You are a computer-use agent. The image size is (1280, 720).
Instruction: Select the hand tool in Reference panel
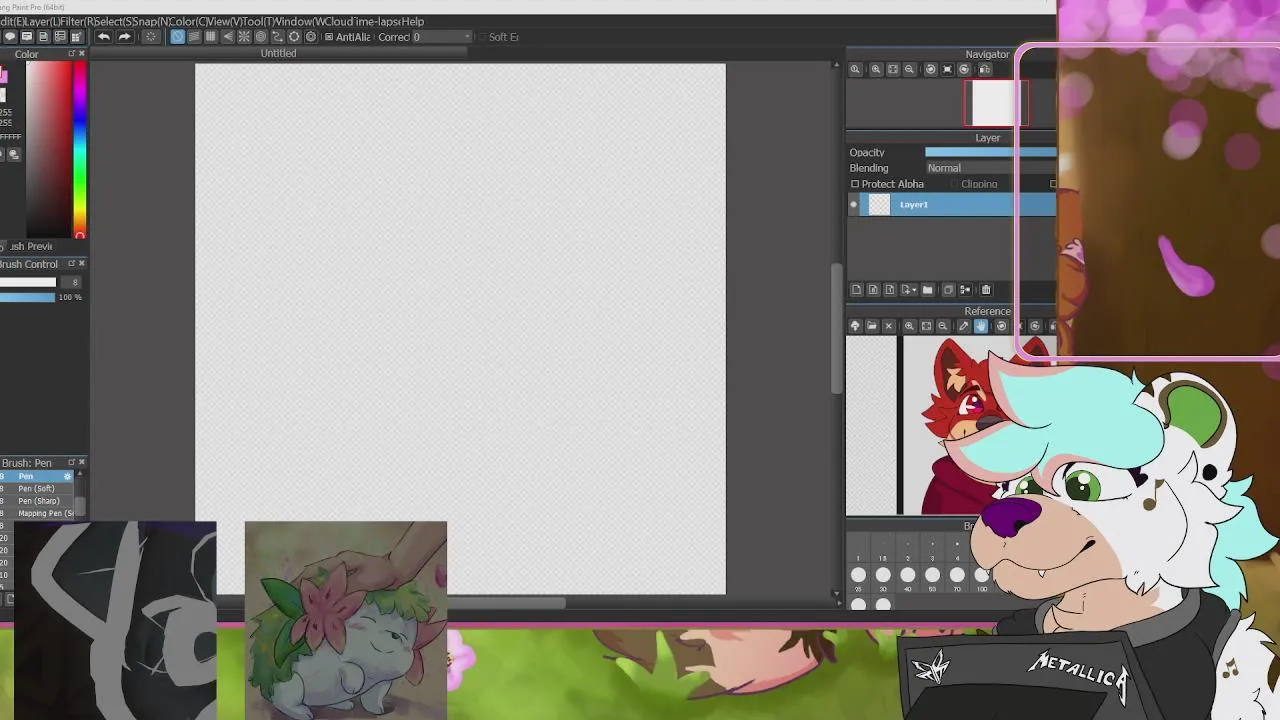point(981,326)
